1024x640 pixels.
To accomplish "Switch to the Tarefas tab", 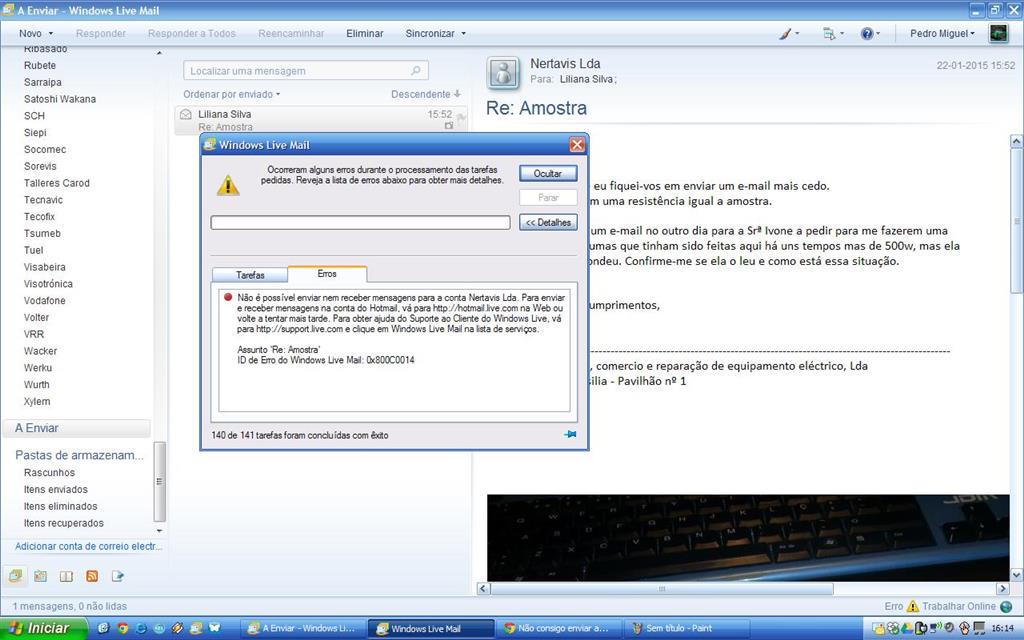I will (250, 275).
